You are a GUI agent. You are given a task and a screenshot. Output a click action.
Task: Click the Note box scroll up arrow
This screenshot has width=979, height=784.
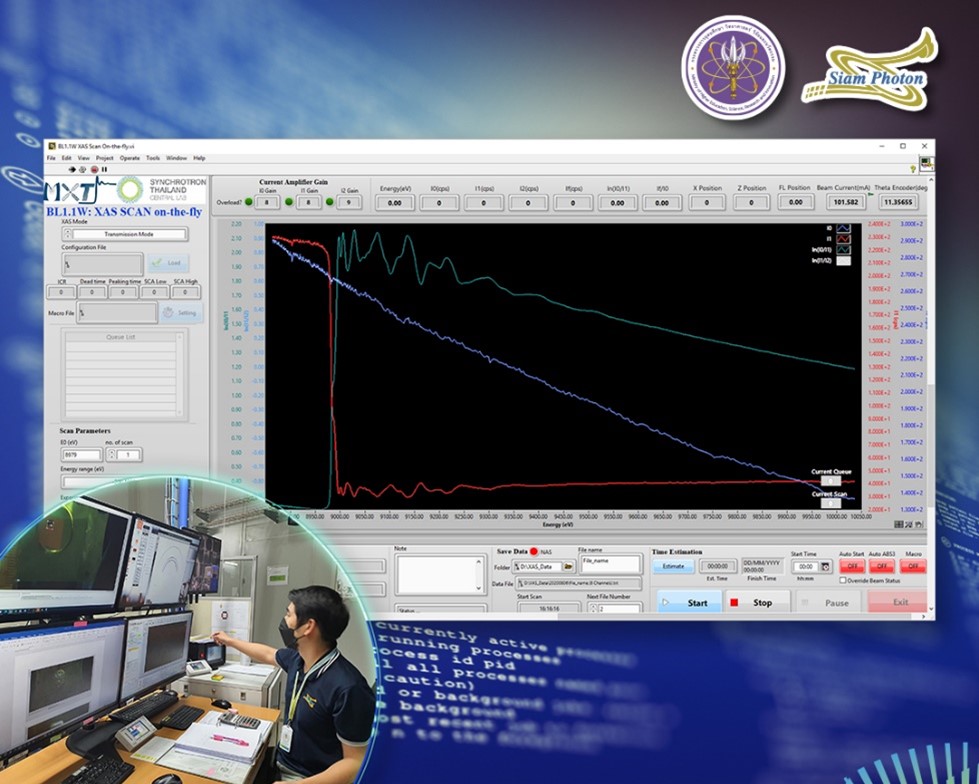pyautogui.click(x=480, y=561)
